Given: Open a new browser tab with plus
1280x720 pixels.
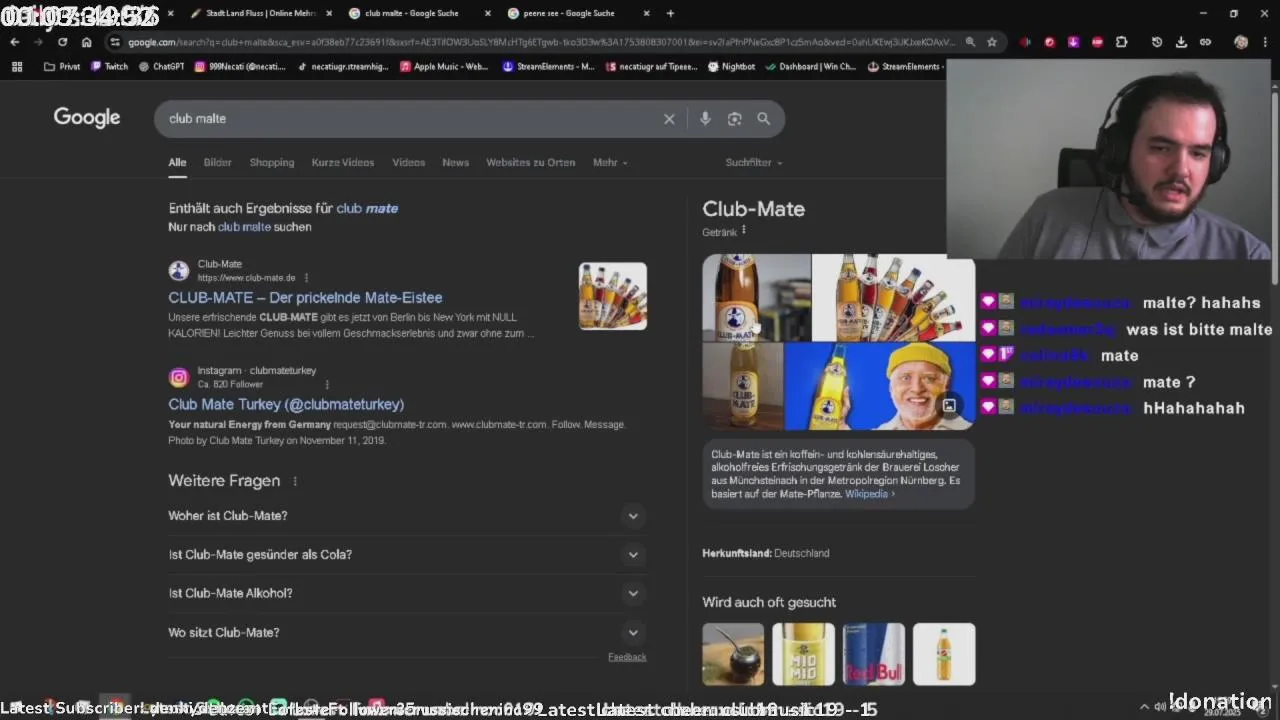Looking at the screenshot, I should [x=670, y=13].
